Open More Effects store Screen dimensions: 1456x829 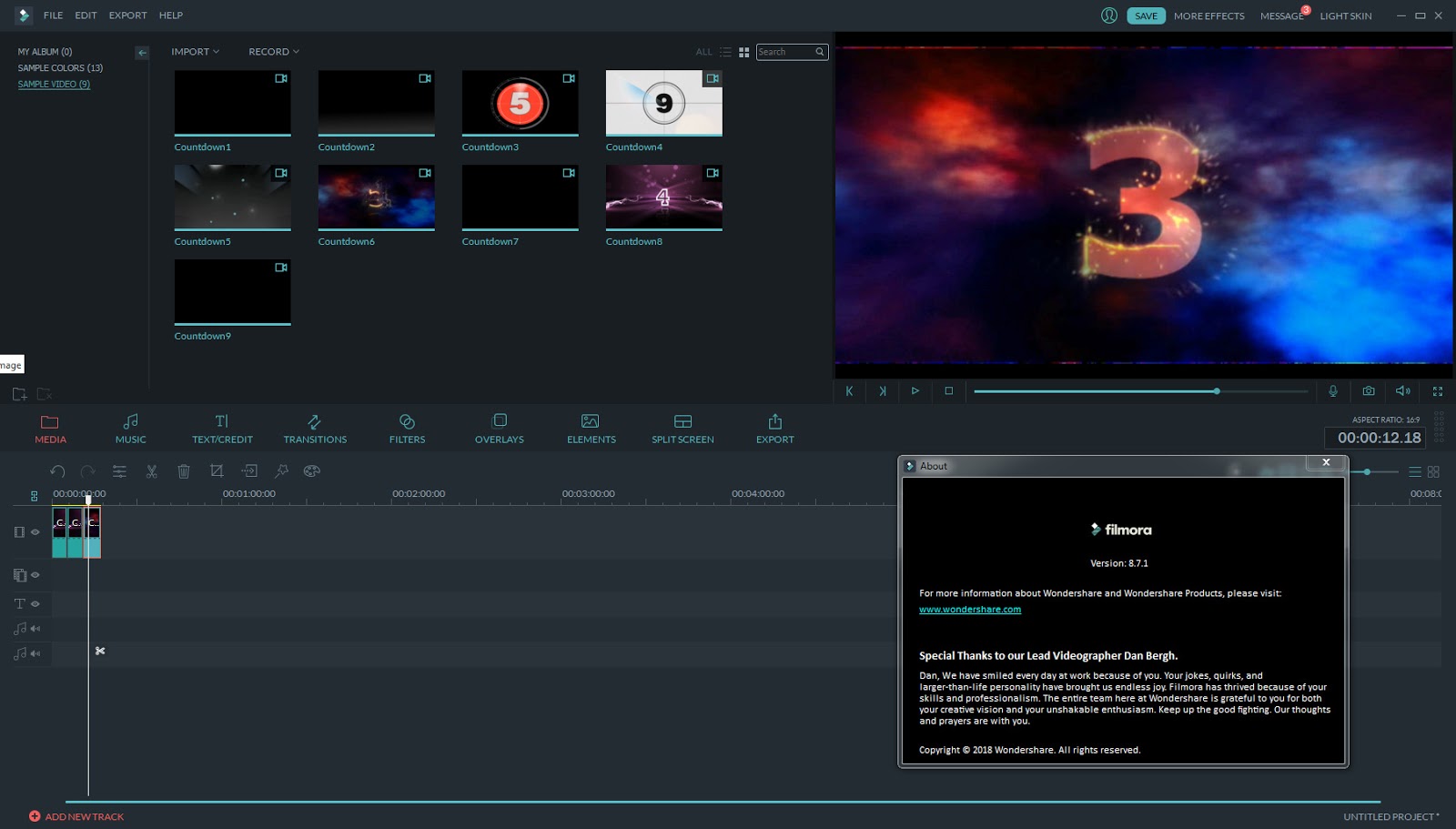(1208, 15)
